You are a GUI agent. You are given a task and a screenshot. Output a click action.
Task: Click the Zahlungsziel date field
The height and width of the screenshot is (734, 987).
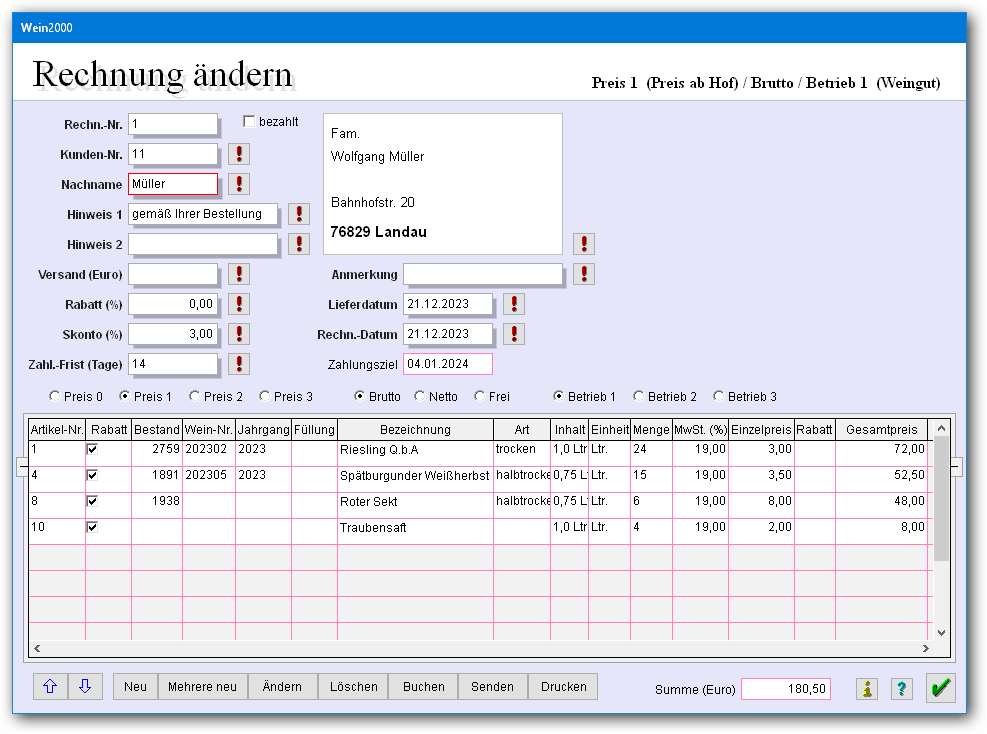[x=448, y=364]
